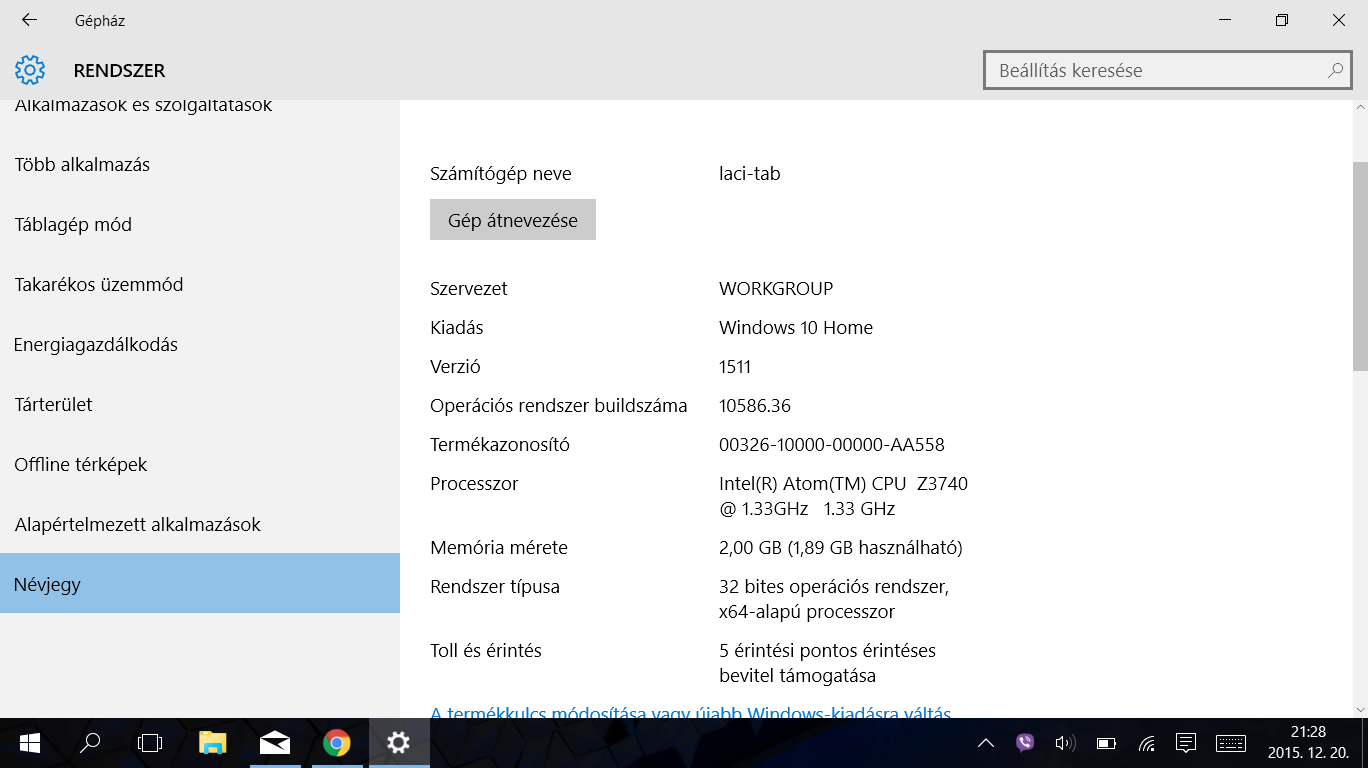This screenshot has height=768, width=1368.
Task: Close the Gépház window
Action: pos(1339,20)
